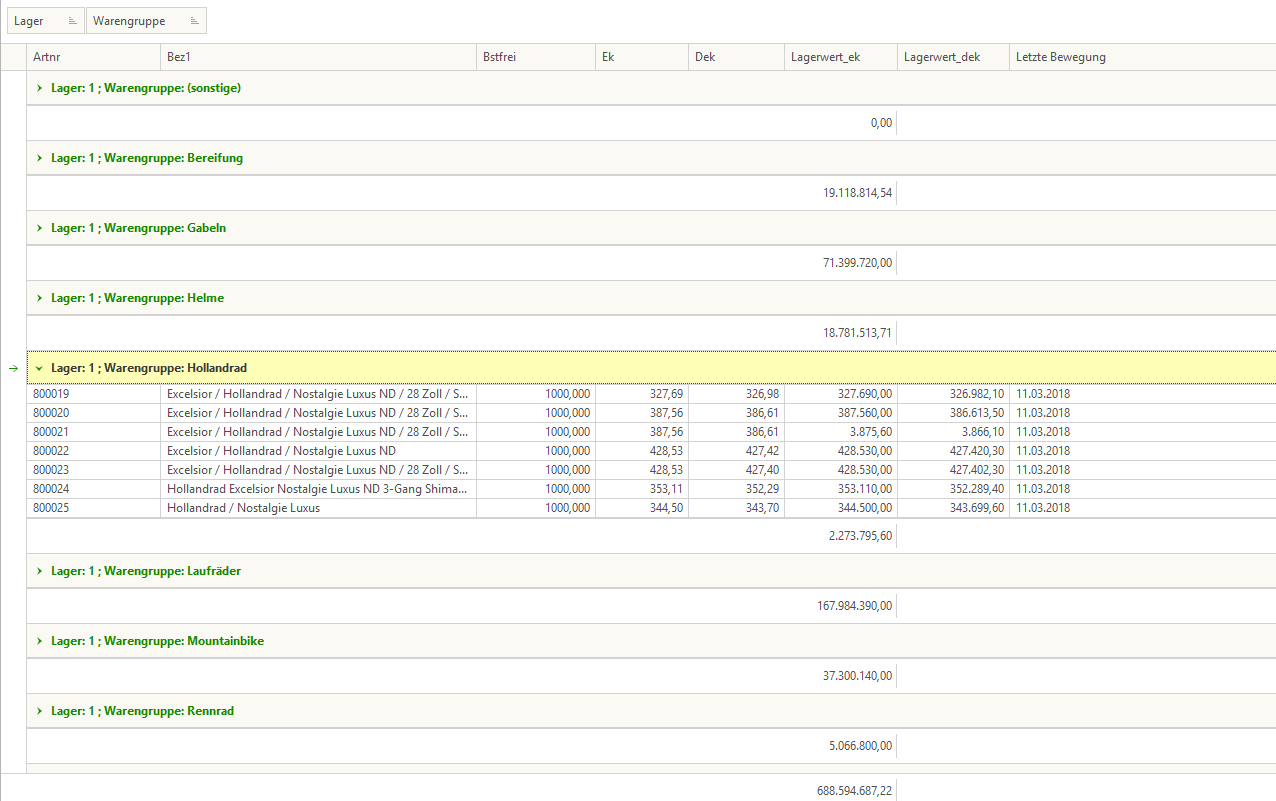This screenshot has width=1276, height=801.
Task: Click the Lager grouping chip
Action: (44, 21)
